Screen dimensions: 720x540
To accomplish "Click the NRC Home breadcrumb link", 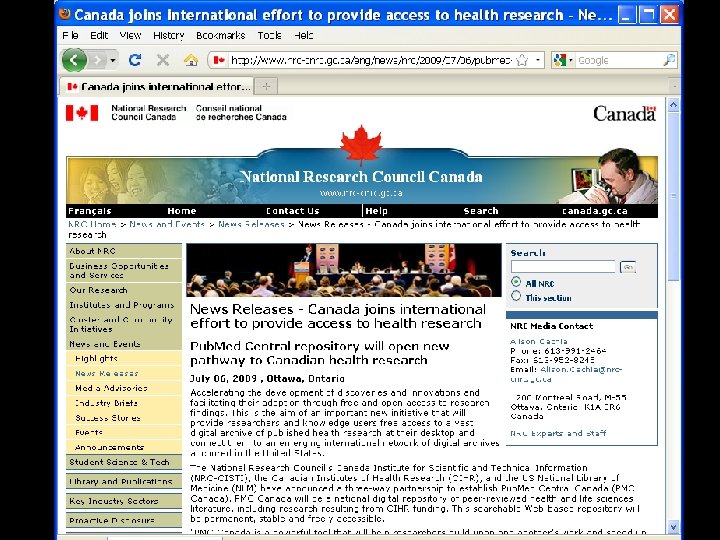I will 92,225.
